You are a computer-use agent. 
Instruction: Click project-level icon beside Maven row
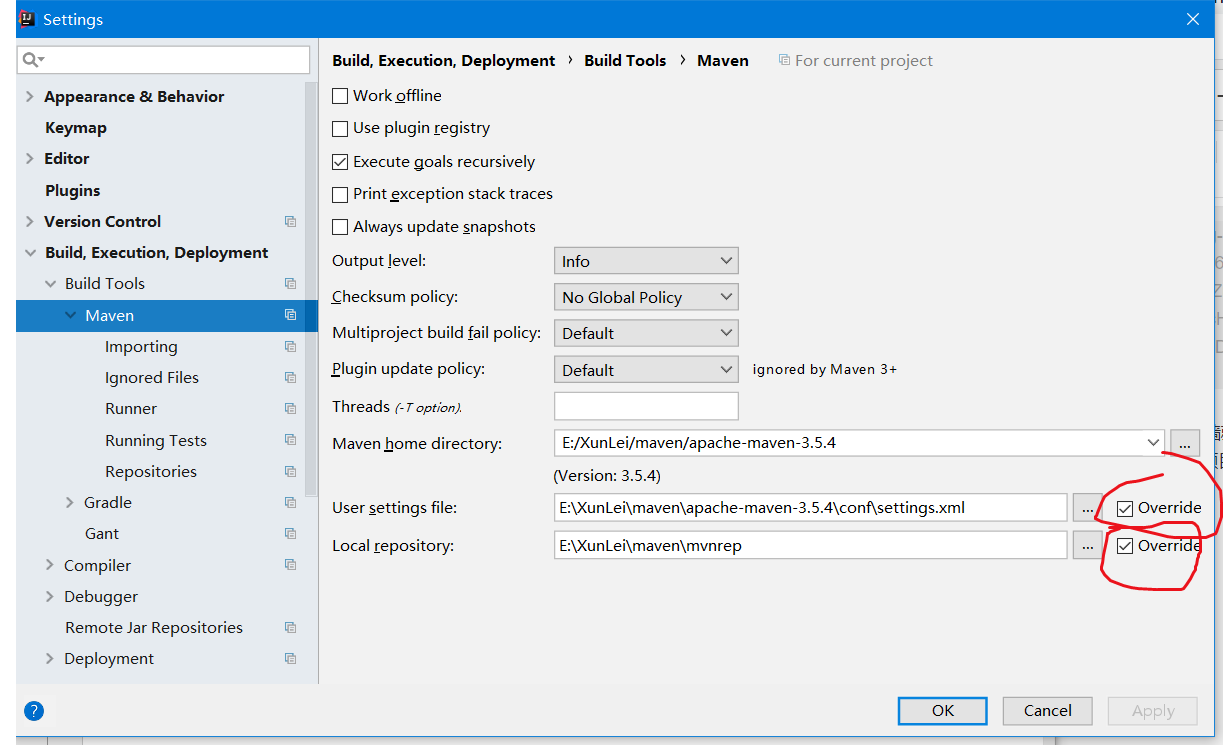290,315
